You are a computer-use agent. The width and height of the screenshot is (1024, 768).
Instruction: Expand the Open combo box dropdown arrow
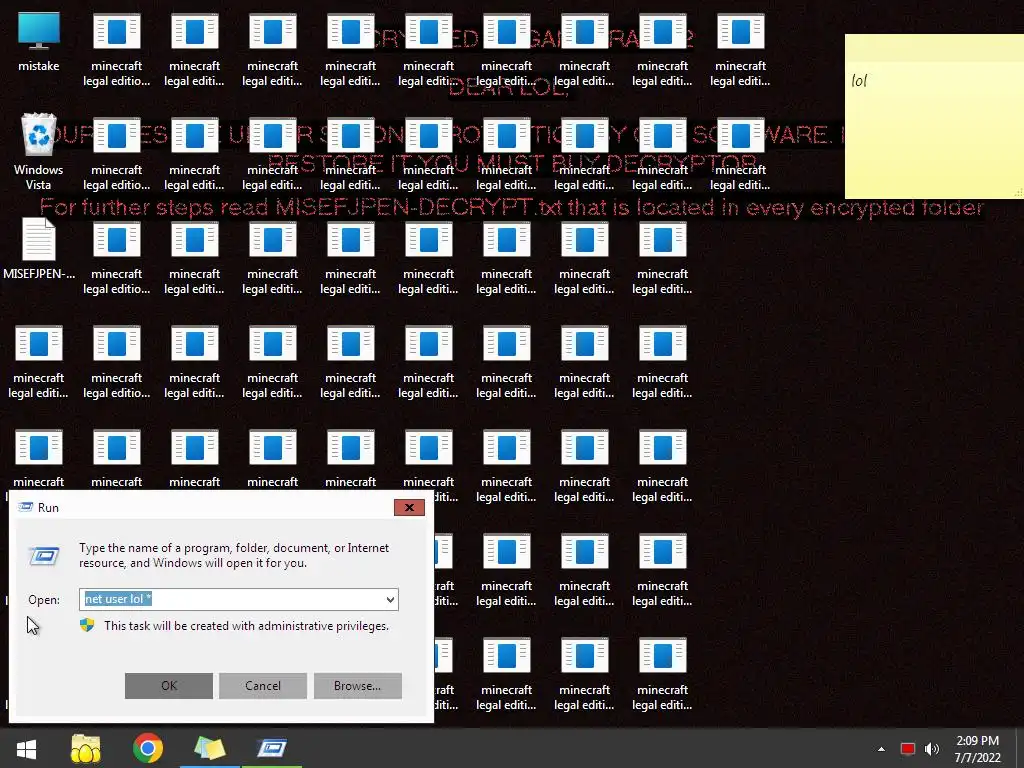coord(390,600)
